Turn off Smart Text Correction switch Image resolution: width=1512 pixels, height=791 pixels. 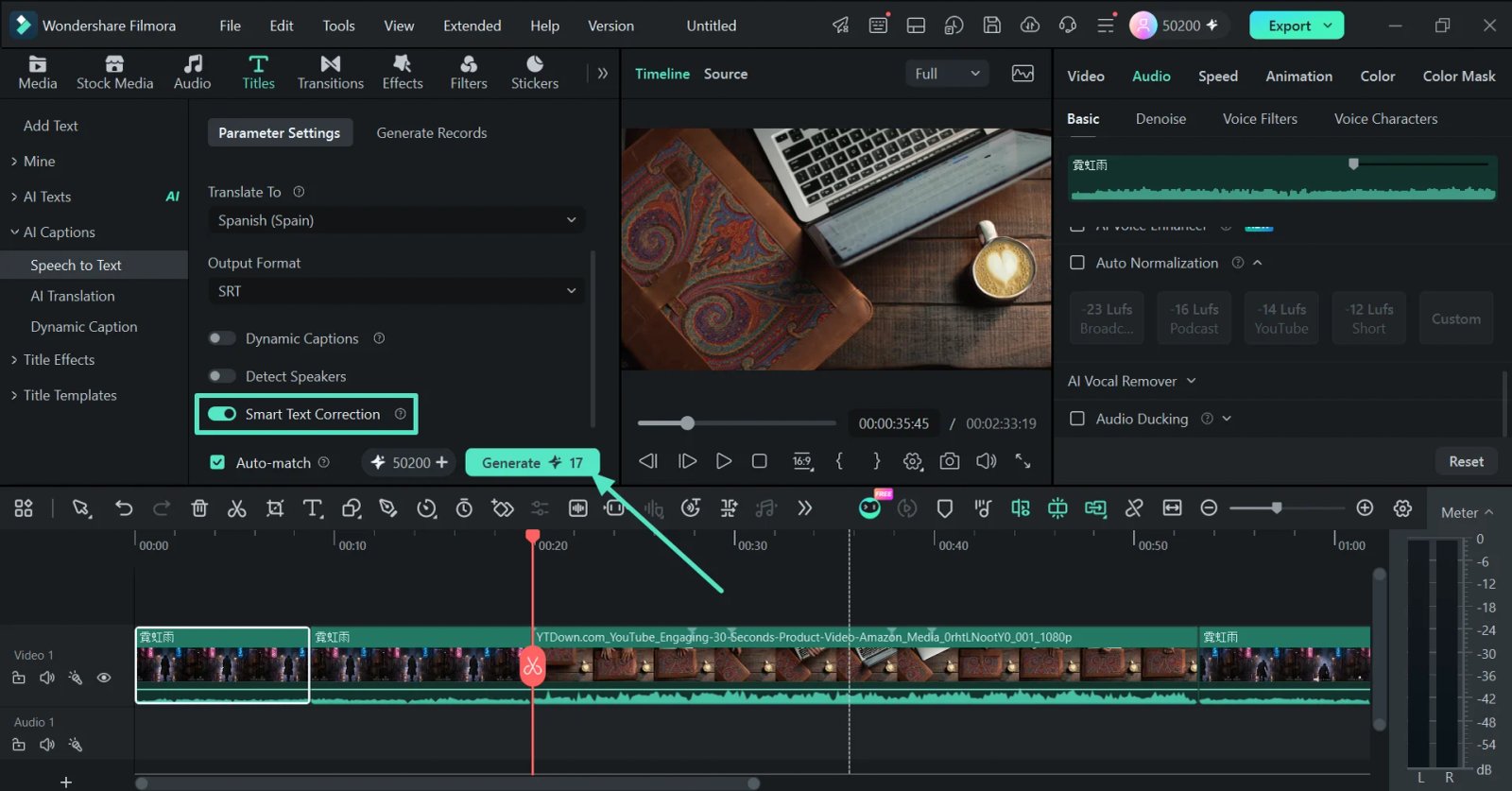point(222,414)
